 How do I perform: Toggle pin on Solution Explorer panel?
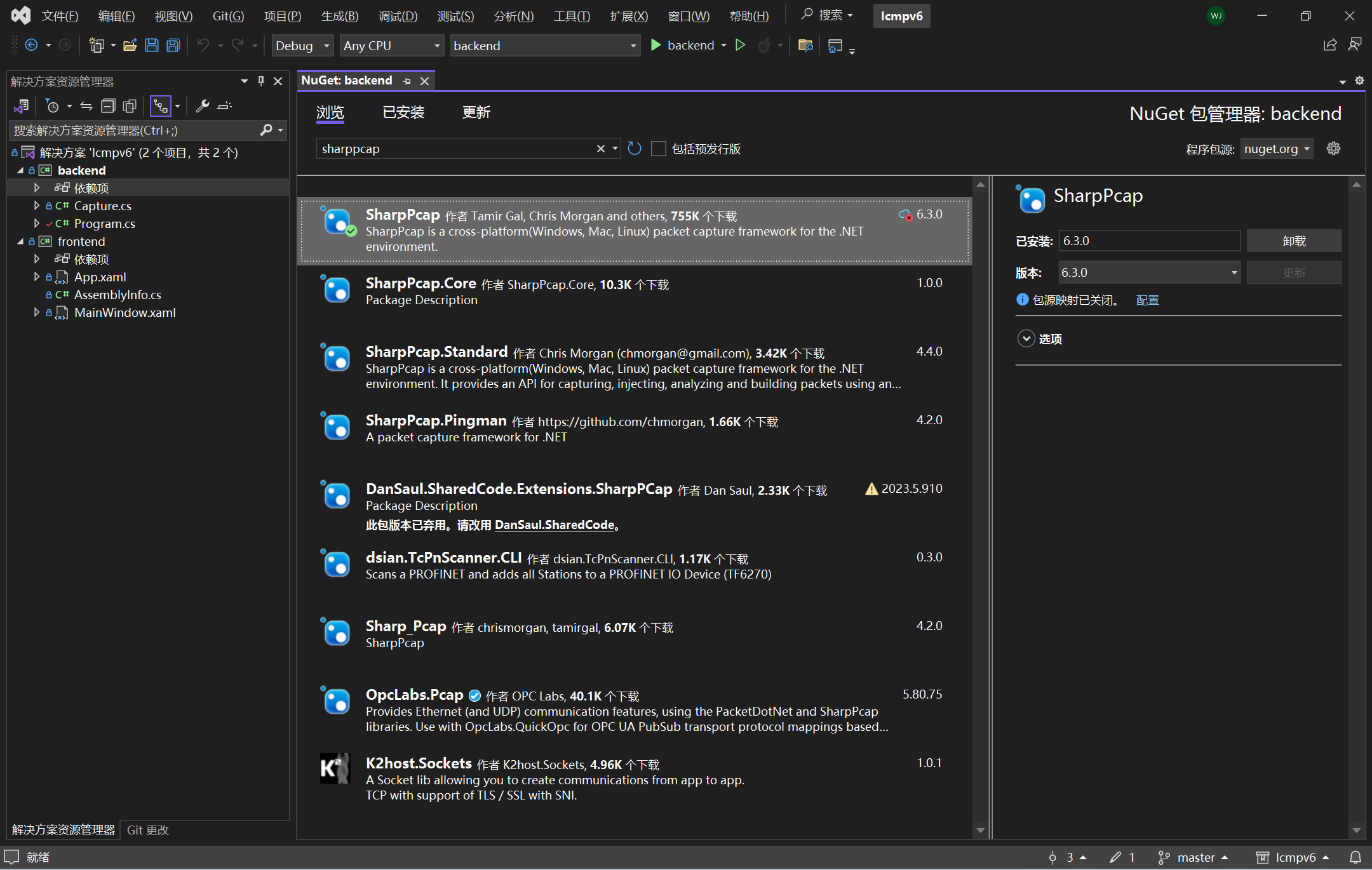[261, 81]
